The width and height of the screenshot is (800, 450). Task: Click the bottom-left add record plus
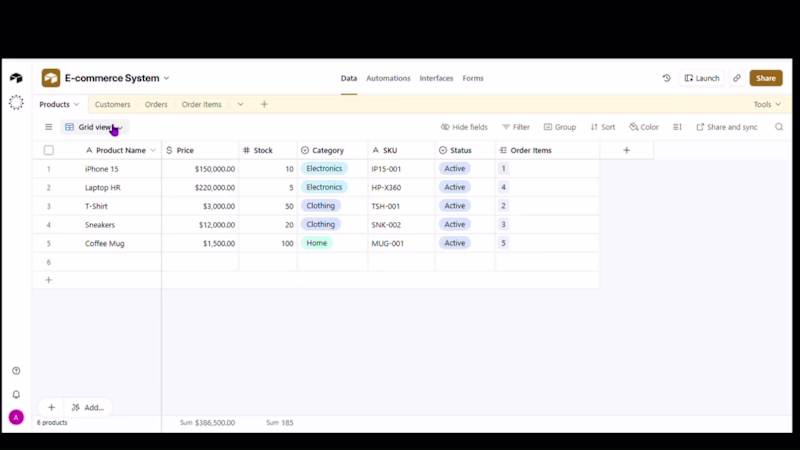tap(52, 407)
